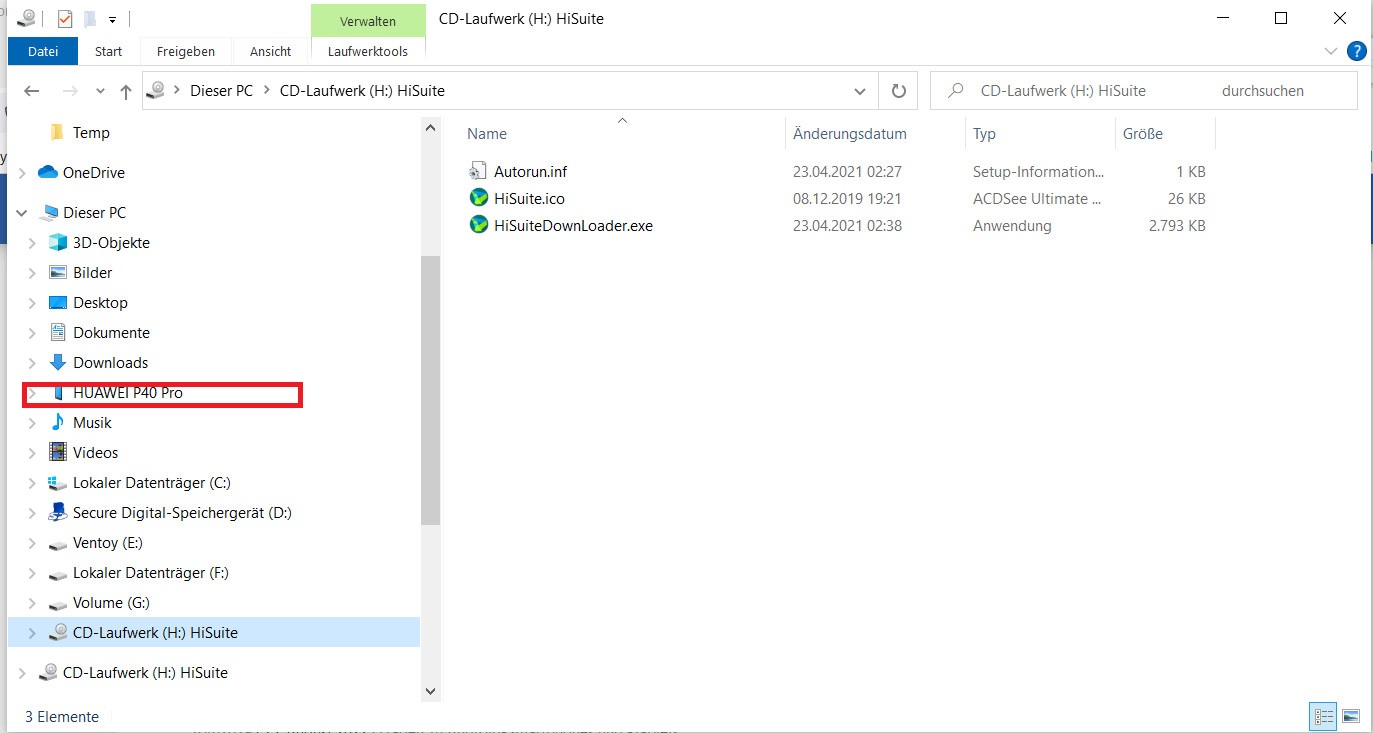Click the Temp folder icon

click(x=57, y=132)
